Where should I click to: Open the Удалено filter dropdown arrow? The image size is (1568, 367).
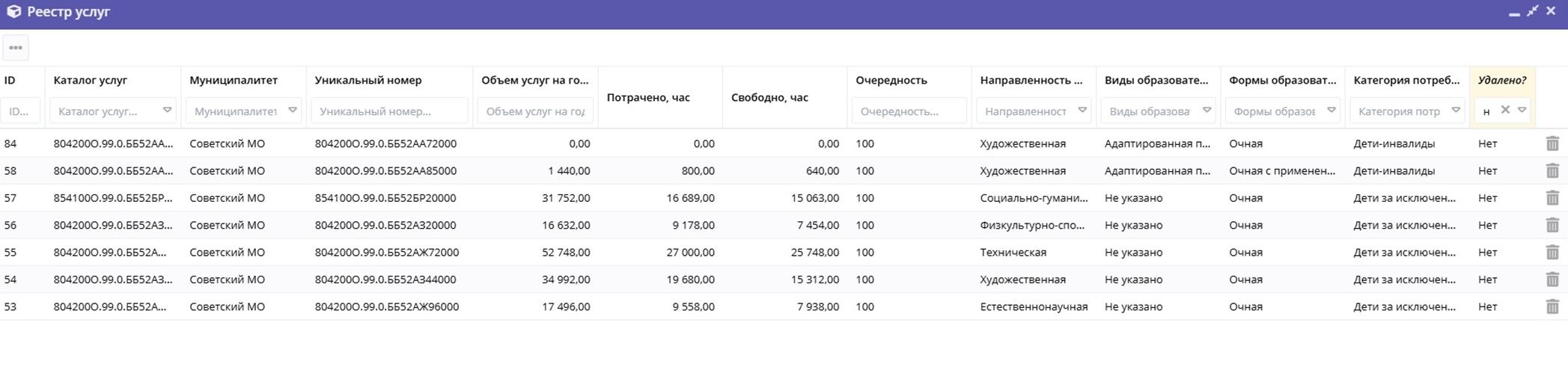[x=1522, y=111]
